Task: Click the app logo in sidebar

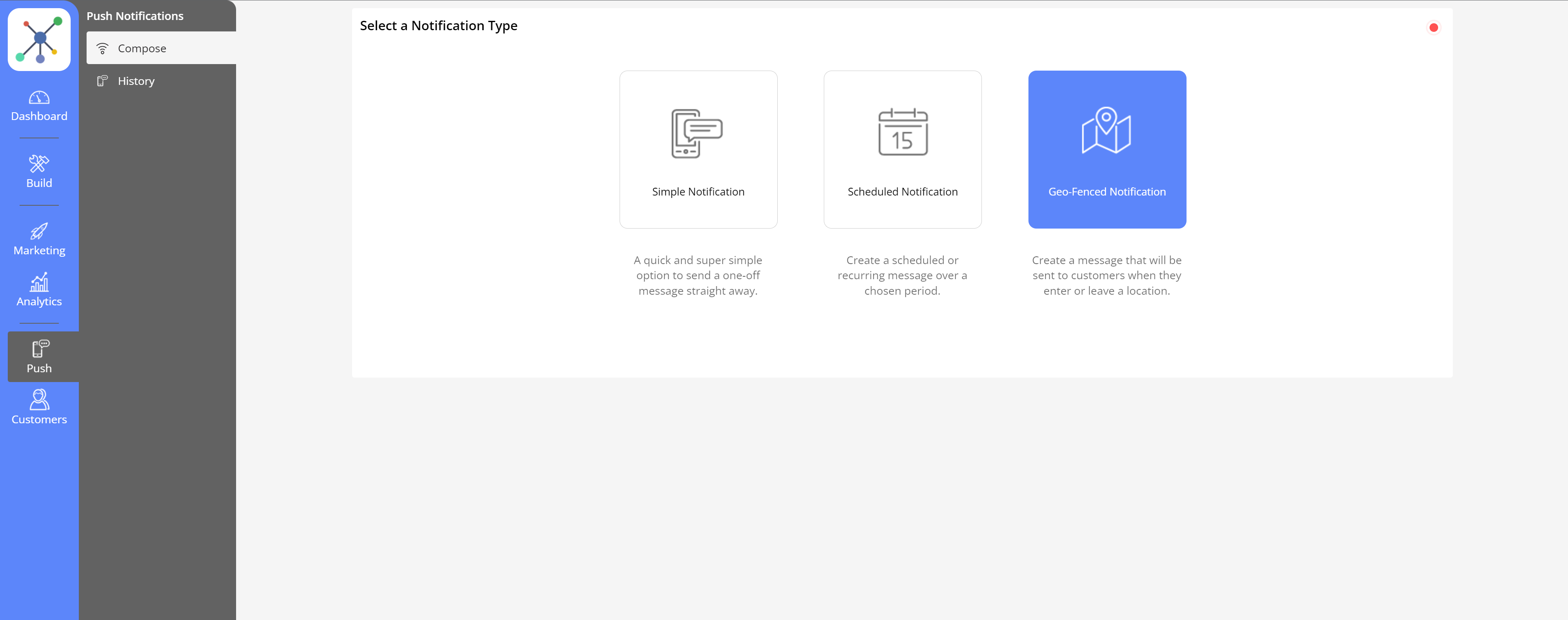Action: (x=39, y=40)
